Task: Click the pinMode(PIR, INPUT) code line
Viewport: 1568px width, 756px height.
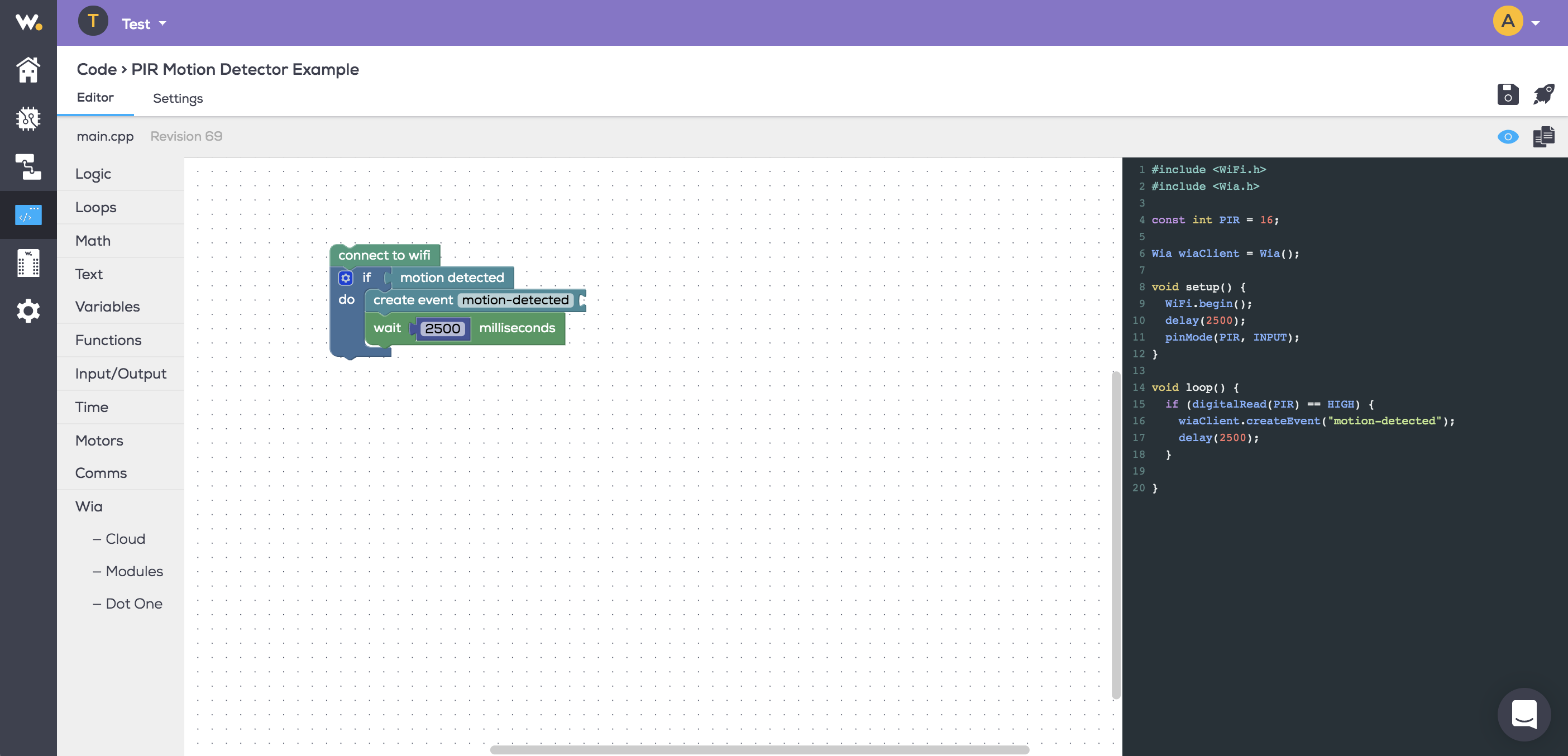Action: [x=1232, y=337]
